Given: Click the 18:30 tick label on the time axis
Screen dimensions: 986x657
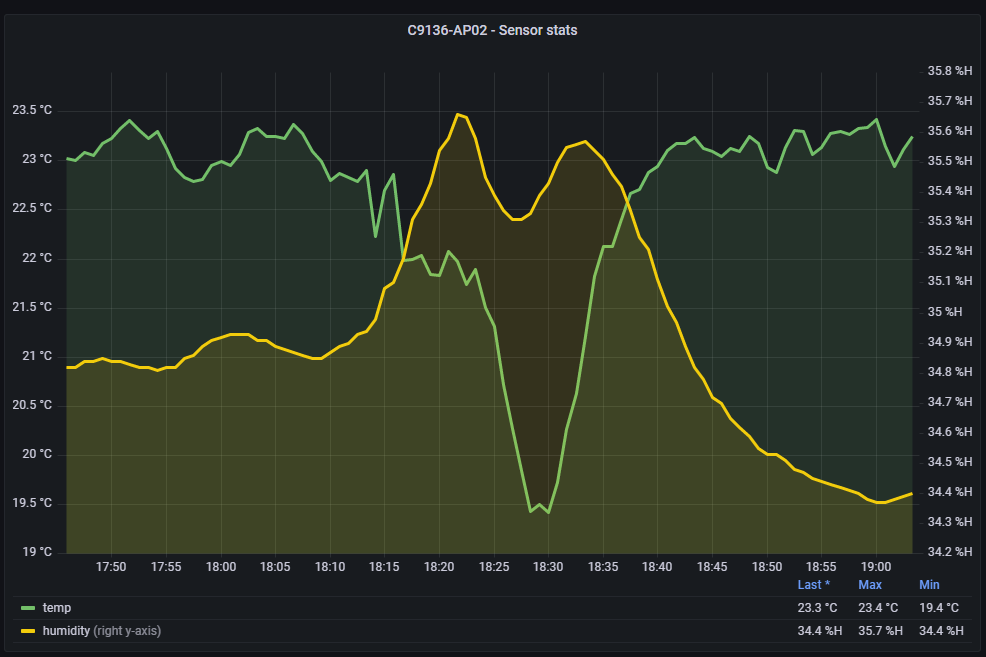Looking at the screenshot, I should [x=548, y=567].
